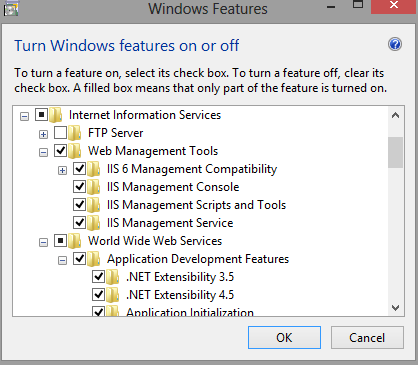The height and width of the screenshot is (365, 418).
Task: Uncheck the IIS Management Console checkbox
Action: 79,187
